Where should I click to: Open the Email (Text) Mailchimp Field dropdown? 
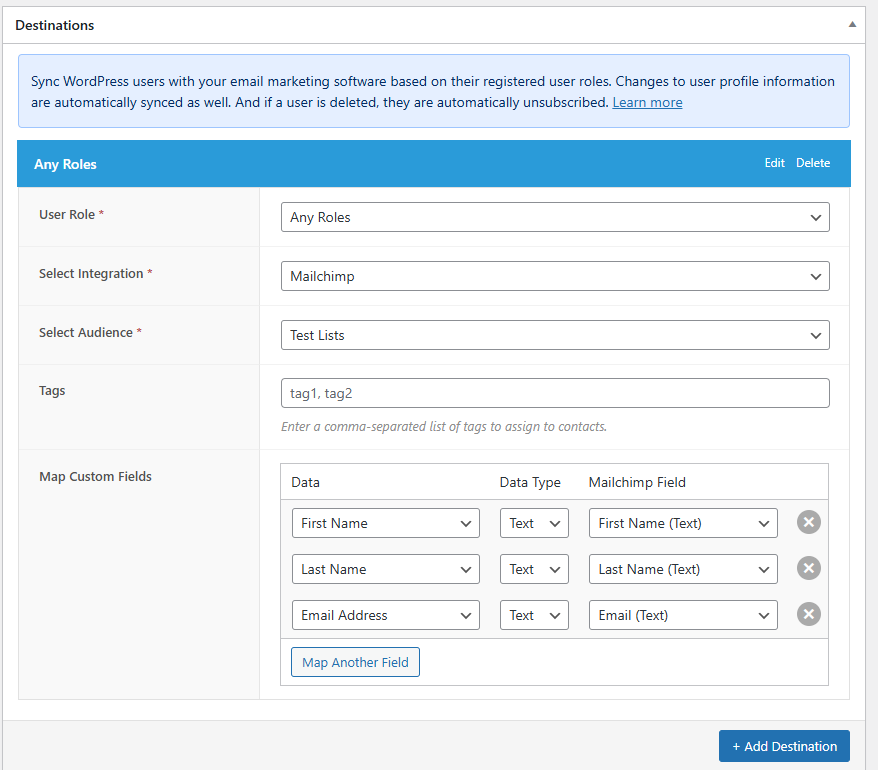pos(683,614)
